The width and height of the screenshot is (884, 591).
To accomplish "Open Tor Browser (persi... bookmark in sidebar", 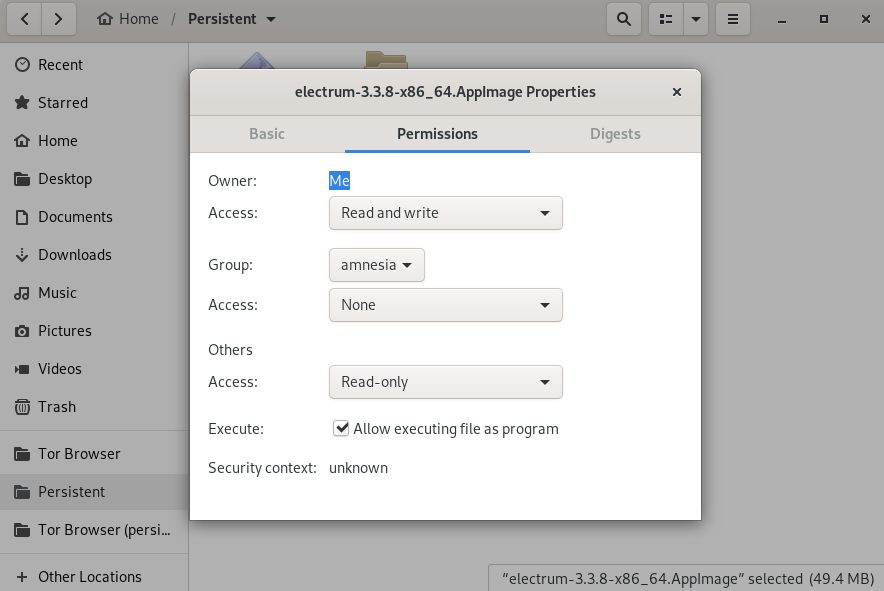I will (94, 530).
